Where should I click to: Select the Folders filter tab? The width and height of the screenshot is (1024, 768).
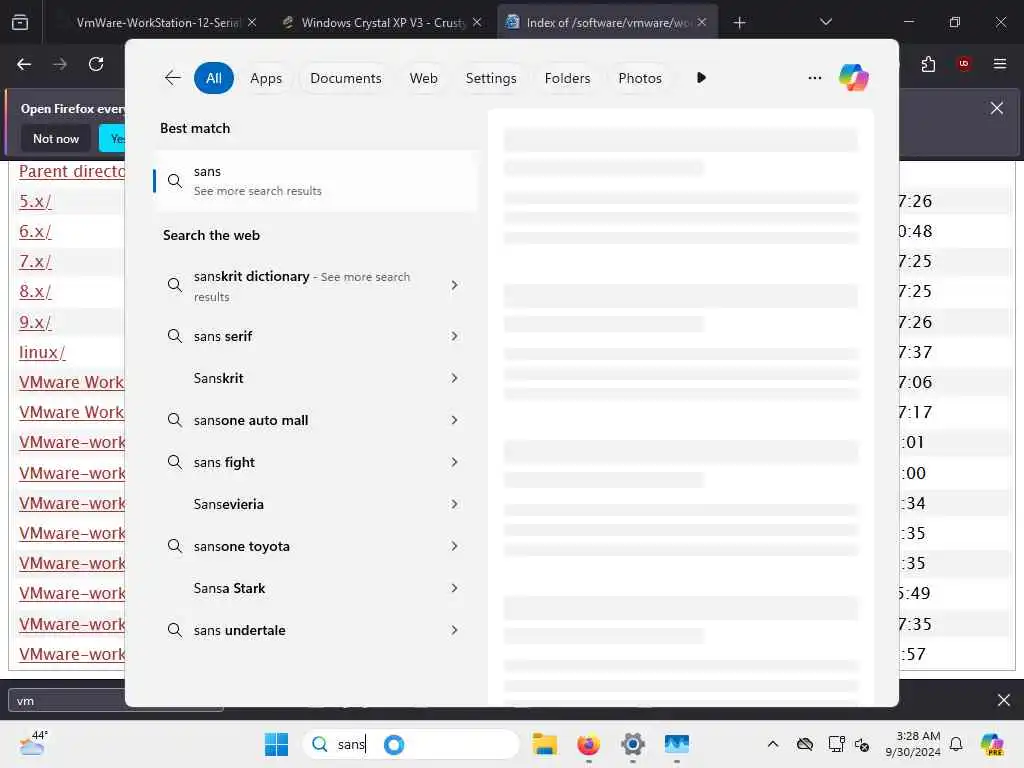point(567,78)
